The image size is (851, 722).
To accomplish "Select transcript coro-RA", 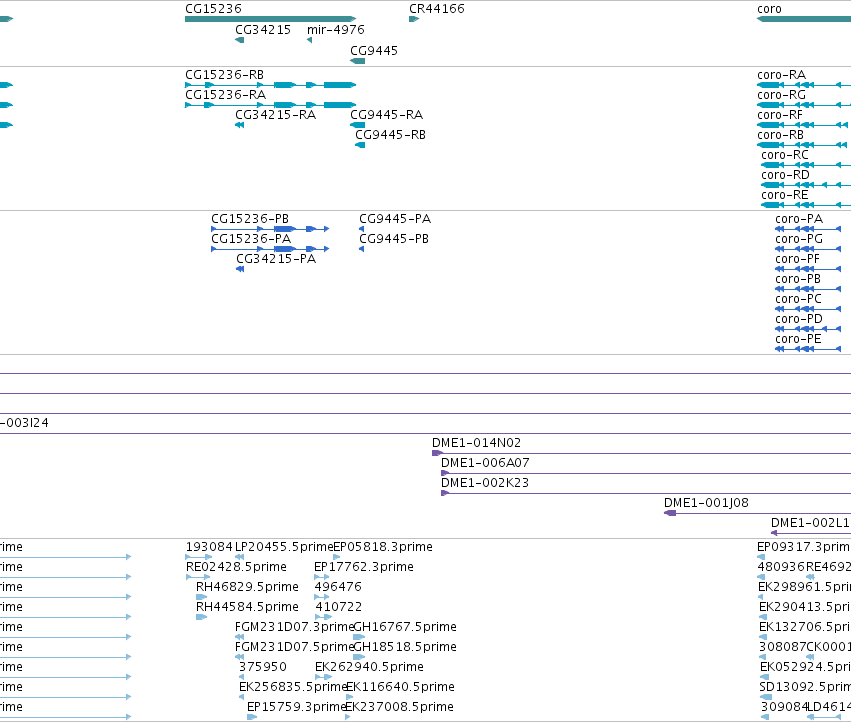I will (x=782, y=75).
